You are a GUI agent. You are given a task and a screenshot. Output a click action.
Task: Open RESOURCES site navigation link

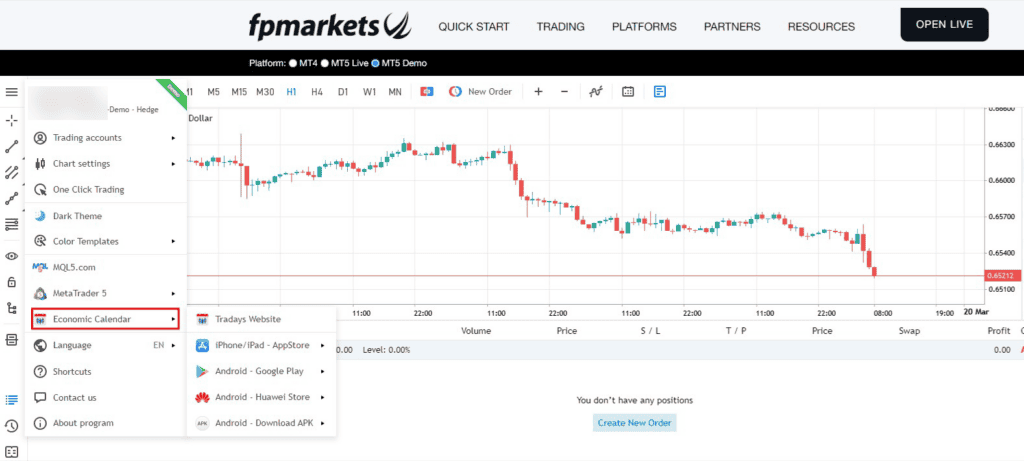coord(821,27)
